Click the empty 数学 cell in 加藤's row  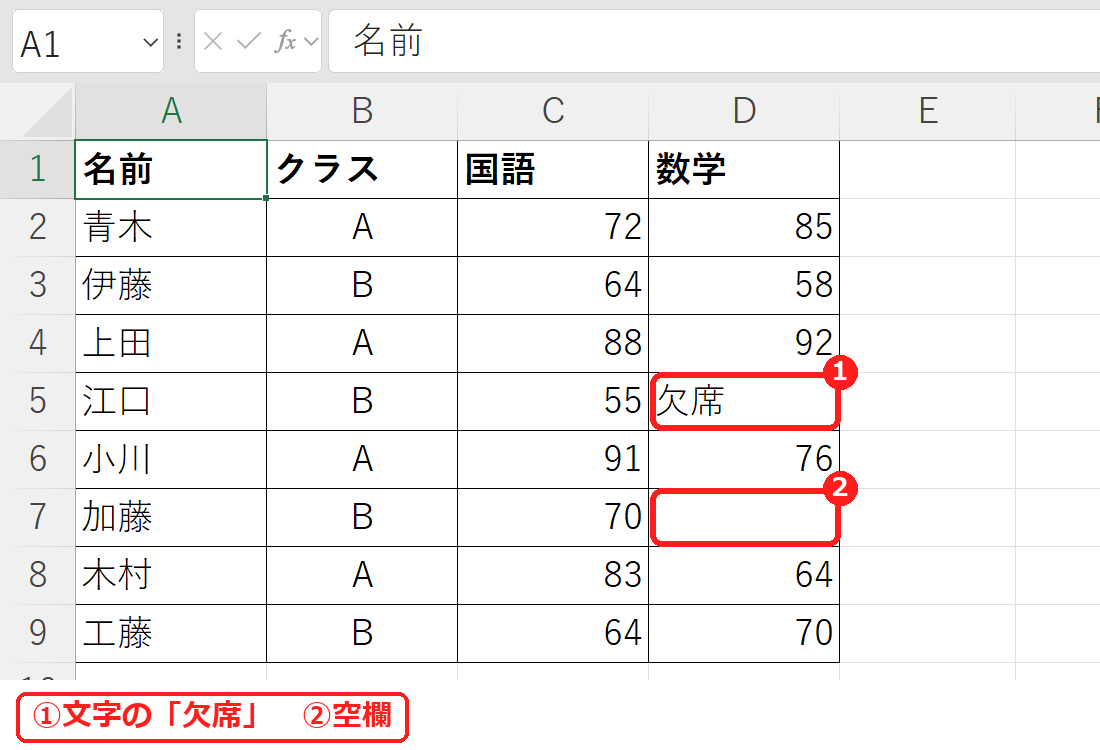tap(744, 518)
